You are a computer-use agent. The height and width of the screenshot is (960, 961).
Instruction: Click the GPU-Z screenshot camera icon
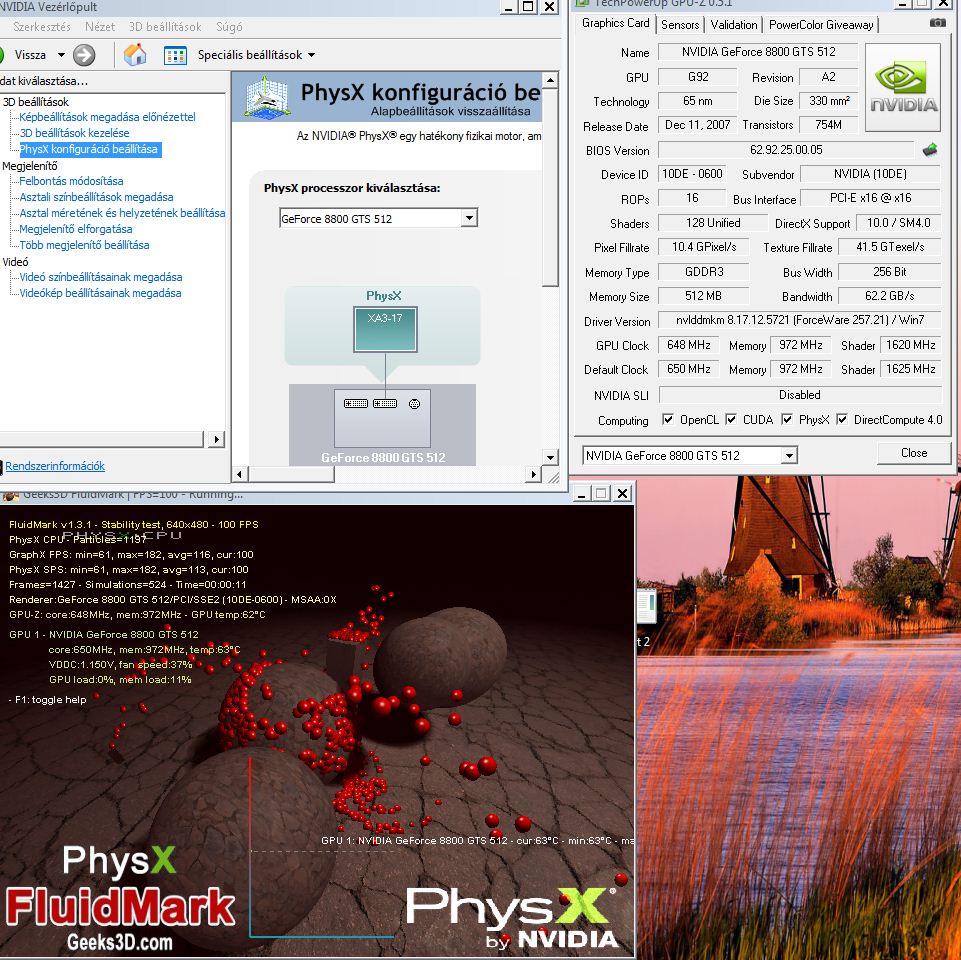938,23
